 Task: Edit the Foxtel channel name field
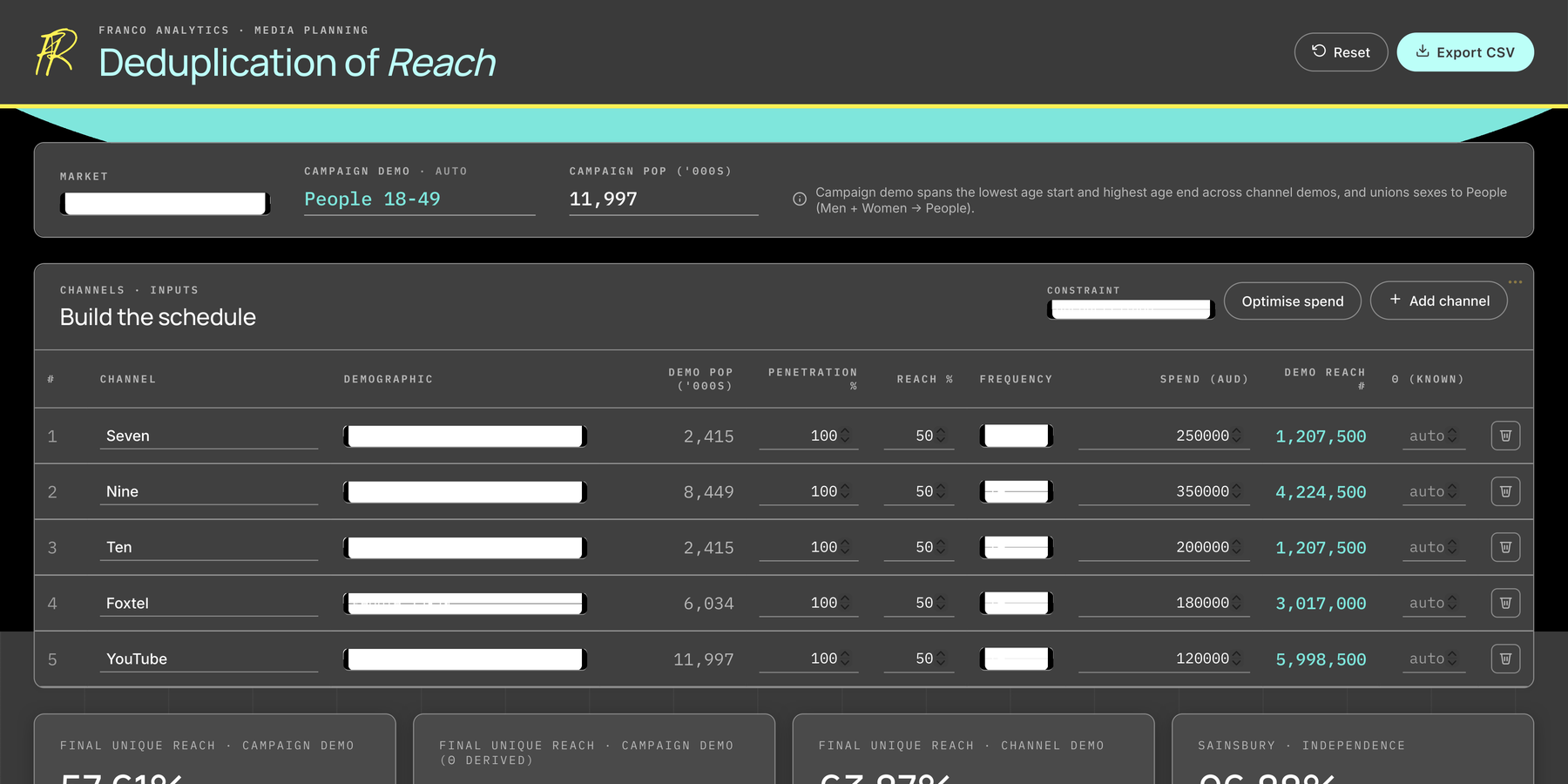[x=209, y=603]
